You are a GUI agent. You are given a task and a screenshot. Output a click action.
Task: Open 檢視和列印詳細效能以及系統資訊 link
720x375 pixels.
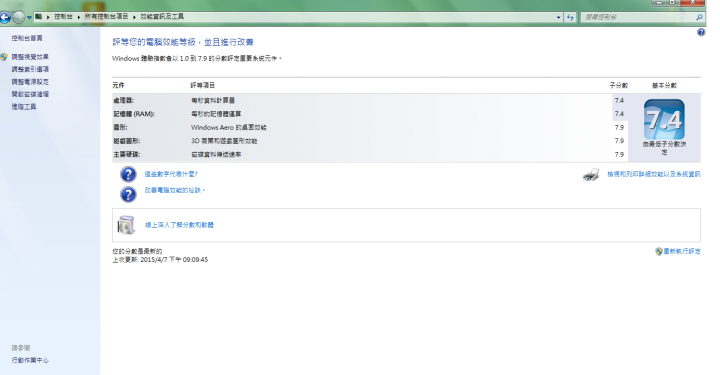click(654, 174)
